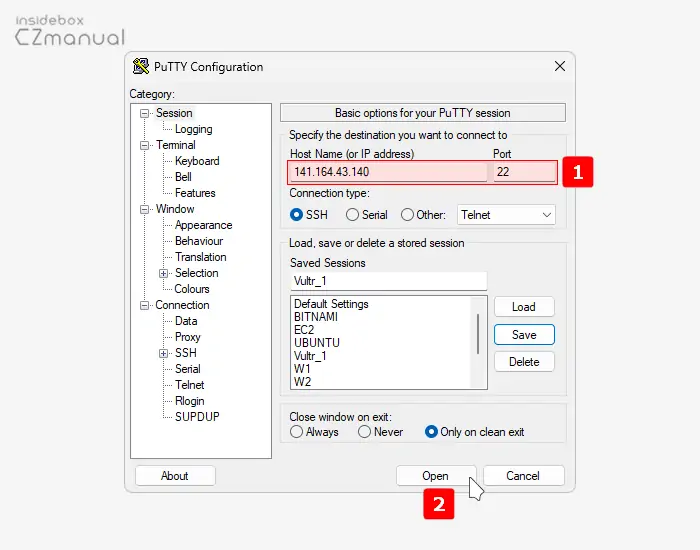Collapse the Connection category tree
The height and width of the screenshot is (550, 700).
145,305
